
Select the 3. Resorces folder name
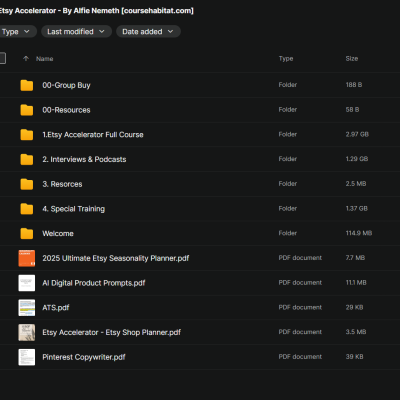pos(62,184)
